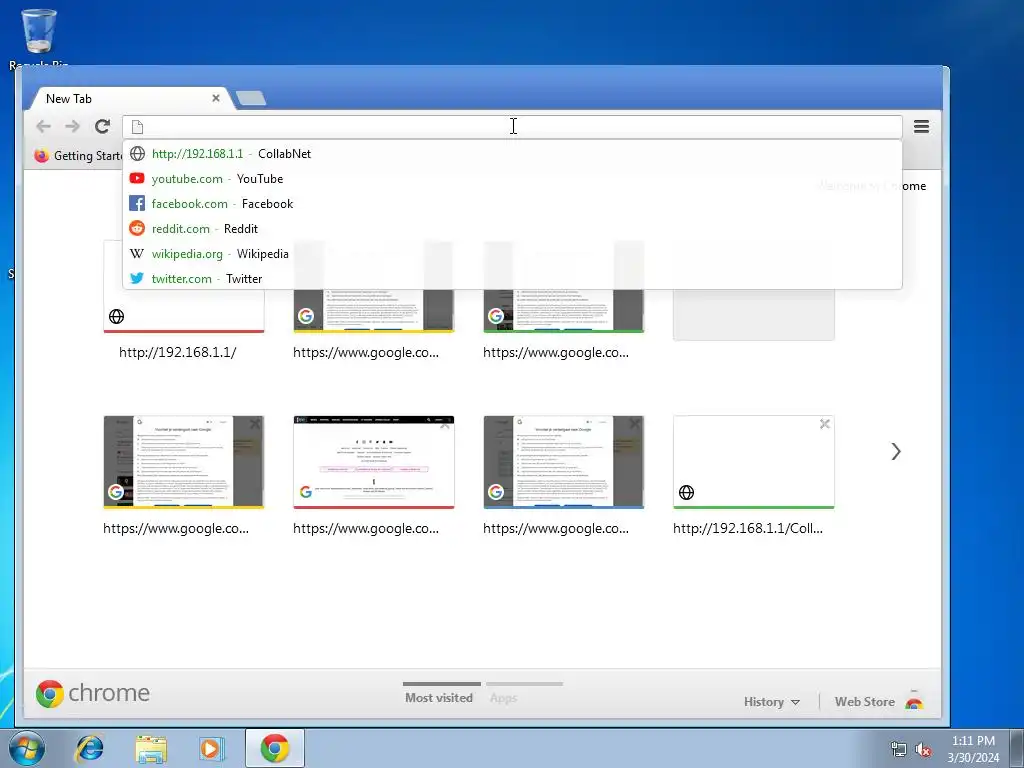Click the Twitter bird favicon in suggestions

coord(137,278)
